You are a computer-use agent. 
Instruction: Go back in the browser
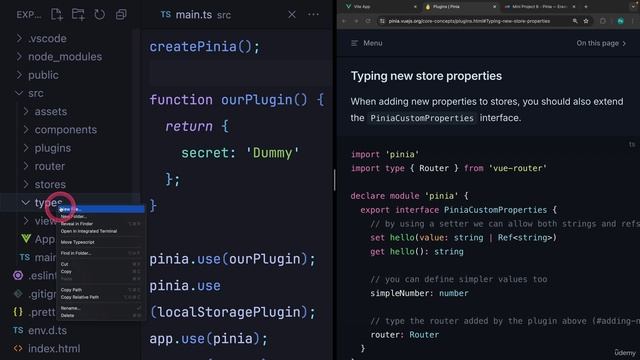[344, 21]
